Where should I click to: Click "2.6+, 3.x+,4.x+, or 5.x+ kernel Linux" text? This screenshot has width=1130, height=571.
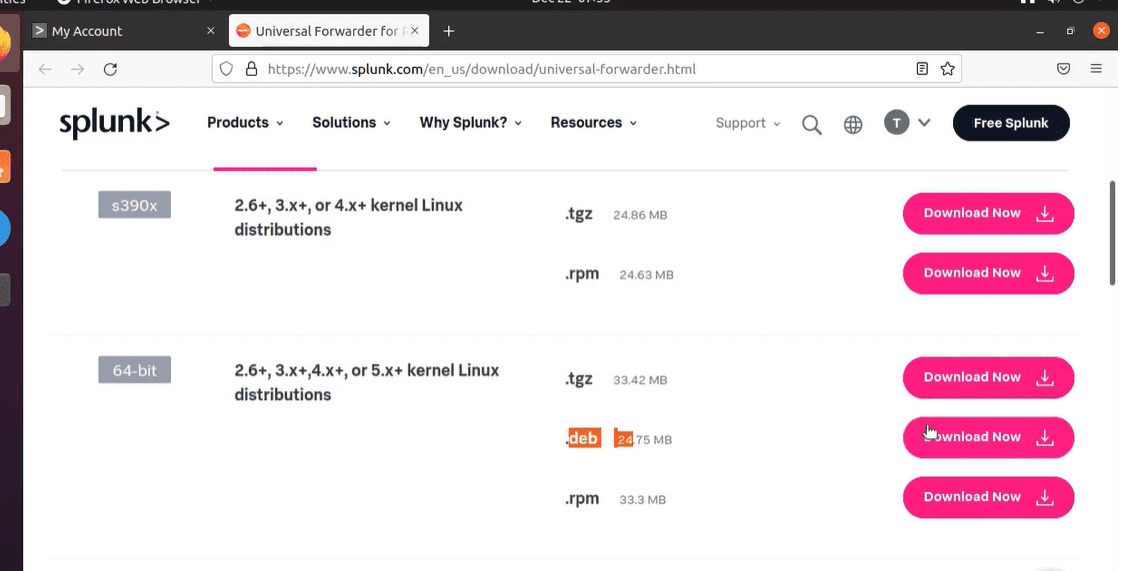click(x=367, y=370)
